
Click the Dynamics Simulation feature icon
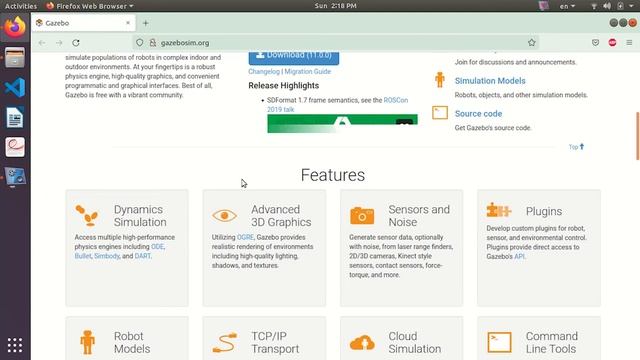click(87, 216)
